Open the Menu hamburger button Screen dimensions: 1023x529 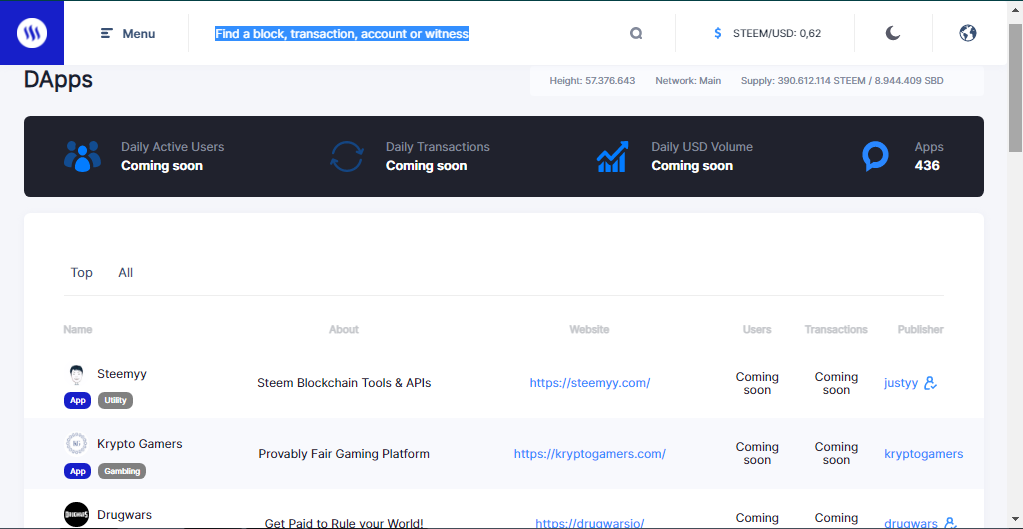[x=128, y=33]
